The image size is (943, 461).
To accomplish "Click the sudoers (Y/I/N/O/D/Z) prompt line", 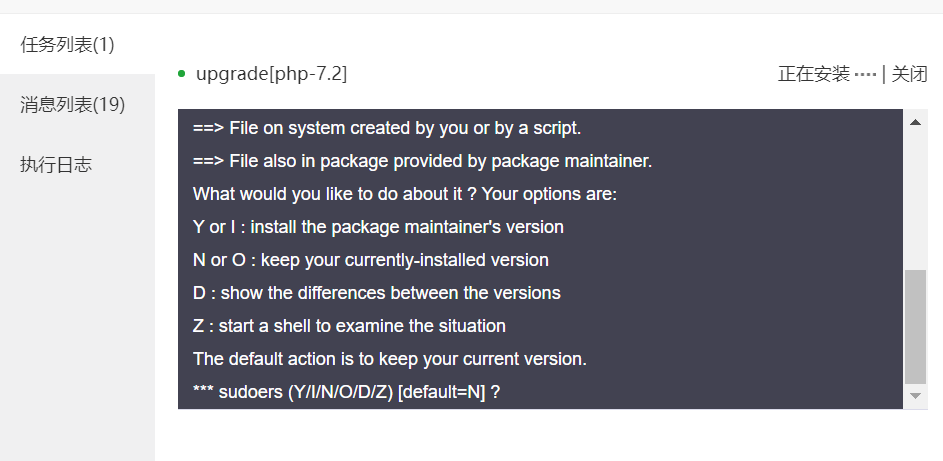I will pyautogui.click(x=346, y=392).
